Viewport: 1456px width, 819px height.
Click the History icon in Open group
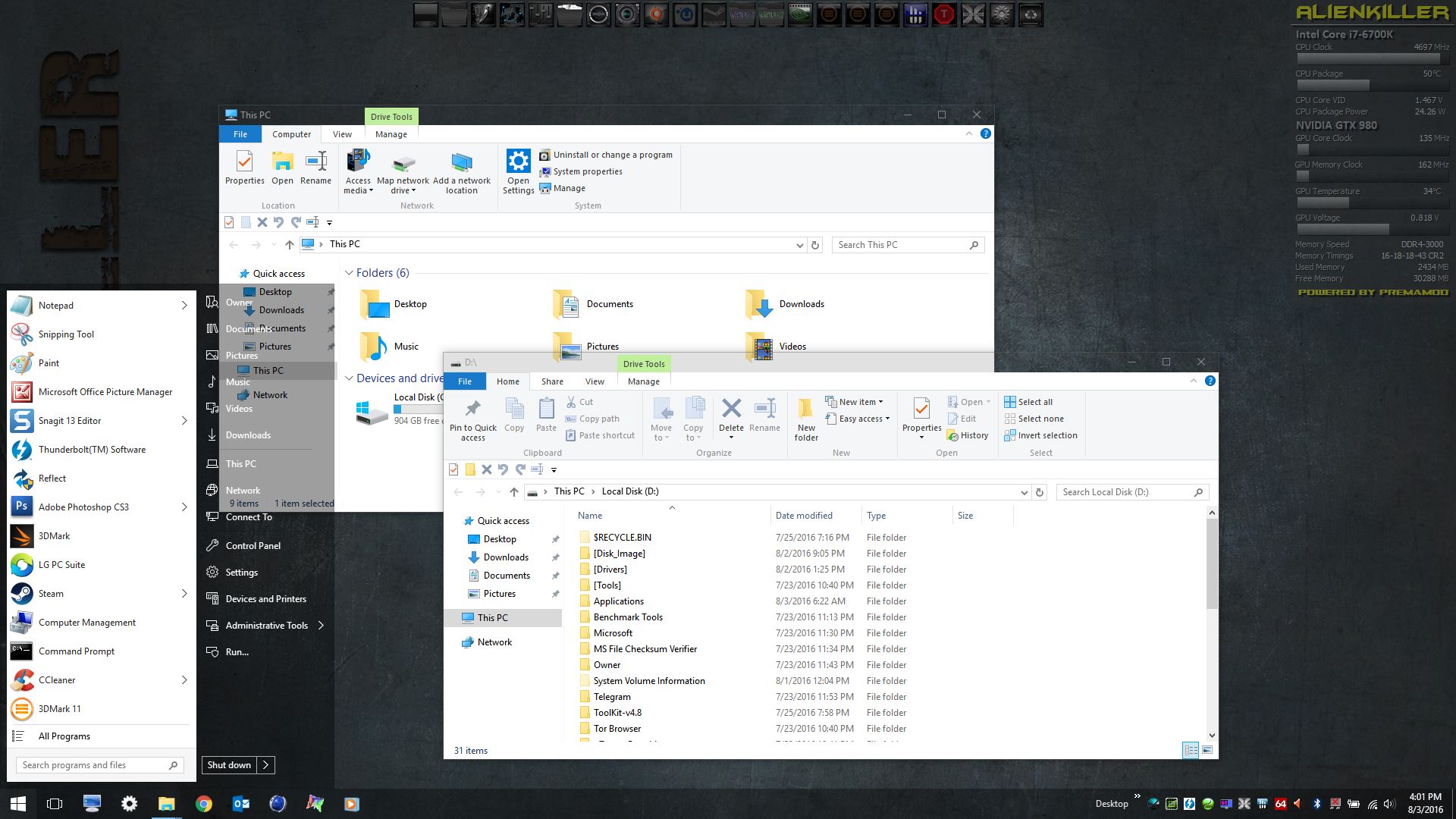(968, 435)
